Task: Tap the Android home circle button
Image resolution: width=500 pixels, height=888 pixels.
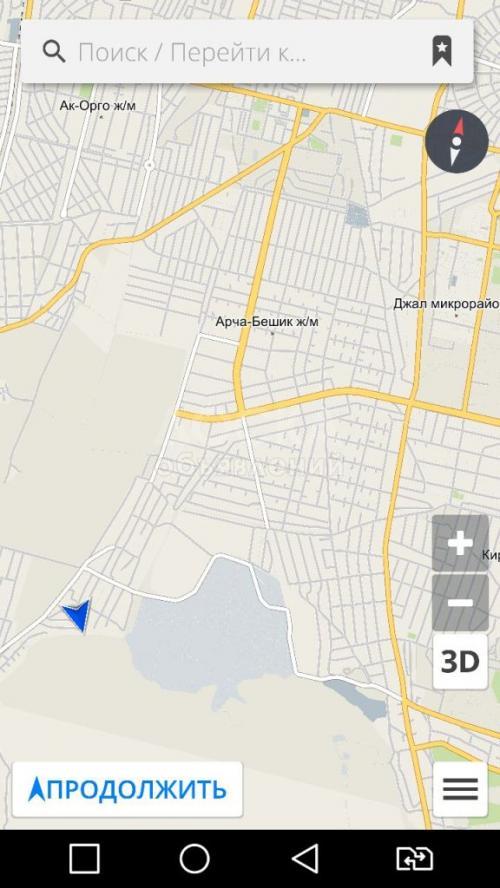Action: (194, 859)
